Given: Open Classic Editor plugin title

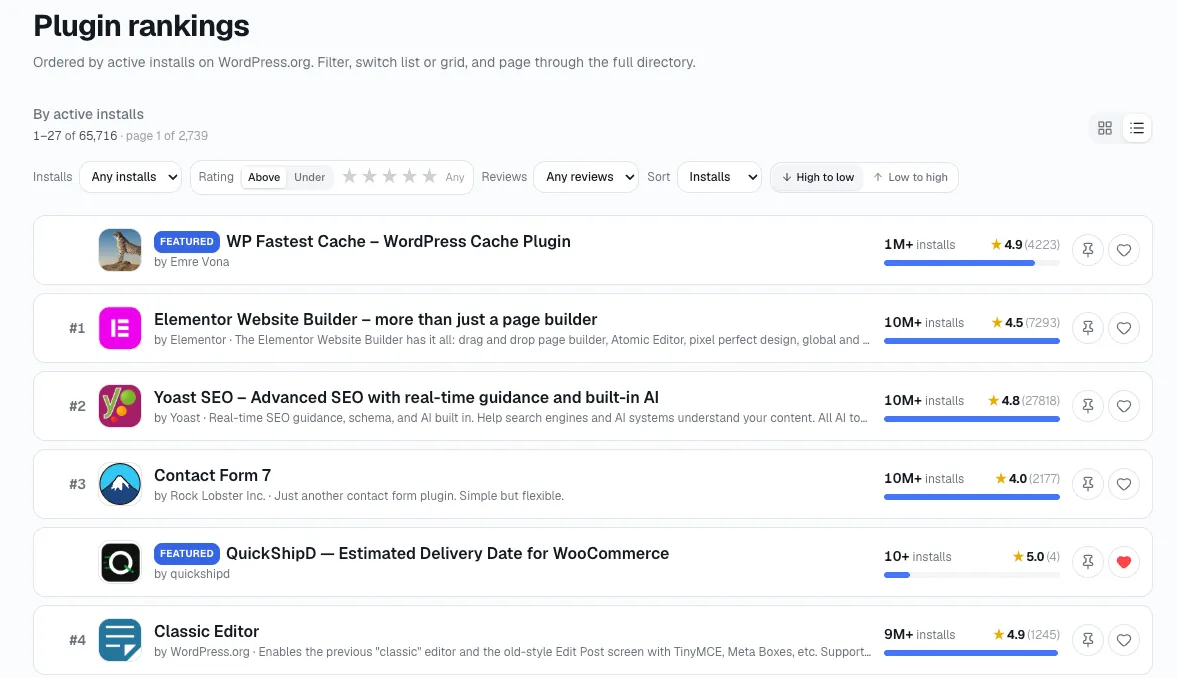Looking at the screenshot, I should click(x=206, y=632).
